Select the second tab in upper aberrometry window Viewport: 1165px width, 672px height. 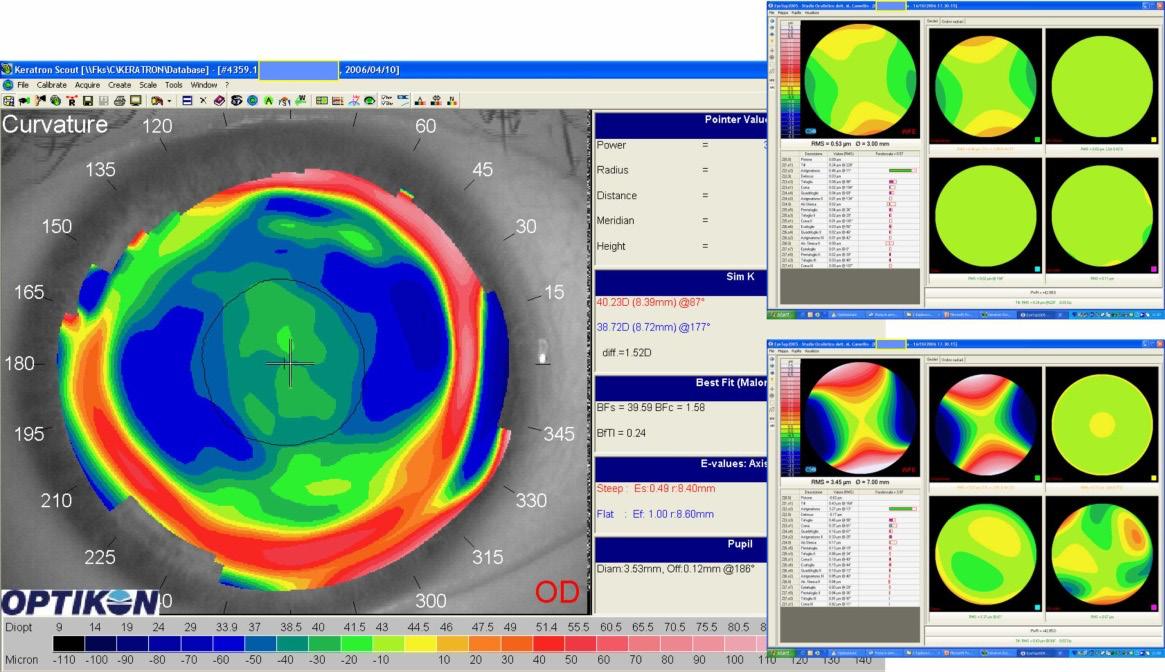point(953,22)
